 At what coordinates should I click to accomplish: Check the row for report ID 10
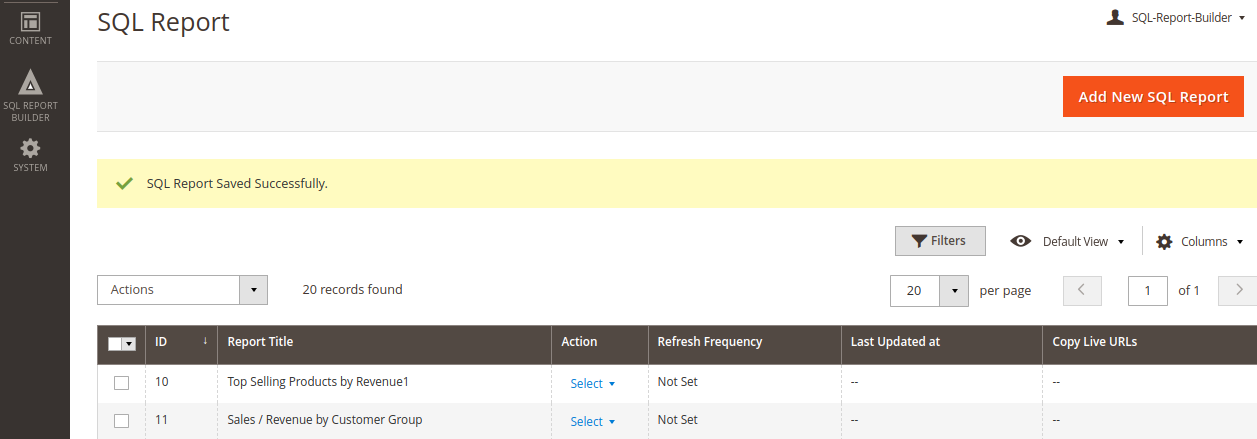coord(121,383)
